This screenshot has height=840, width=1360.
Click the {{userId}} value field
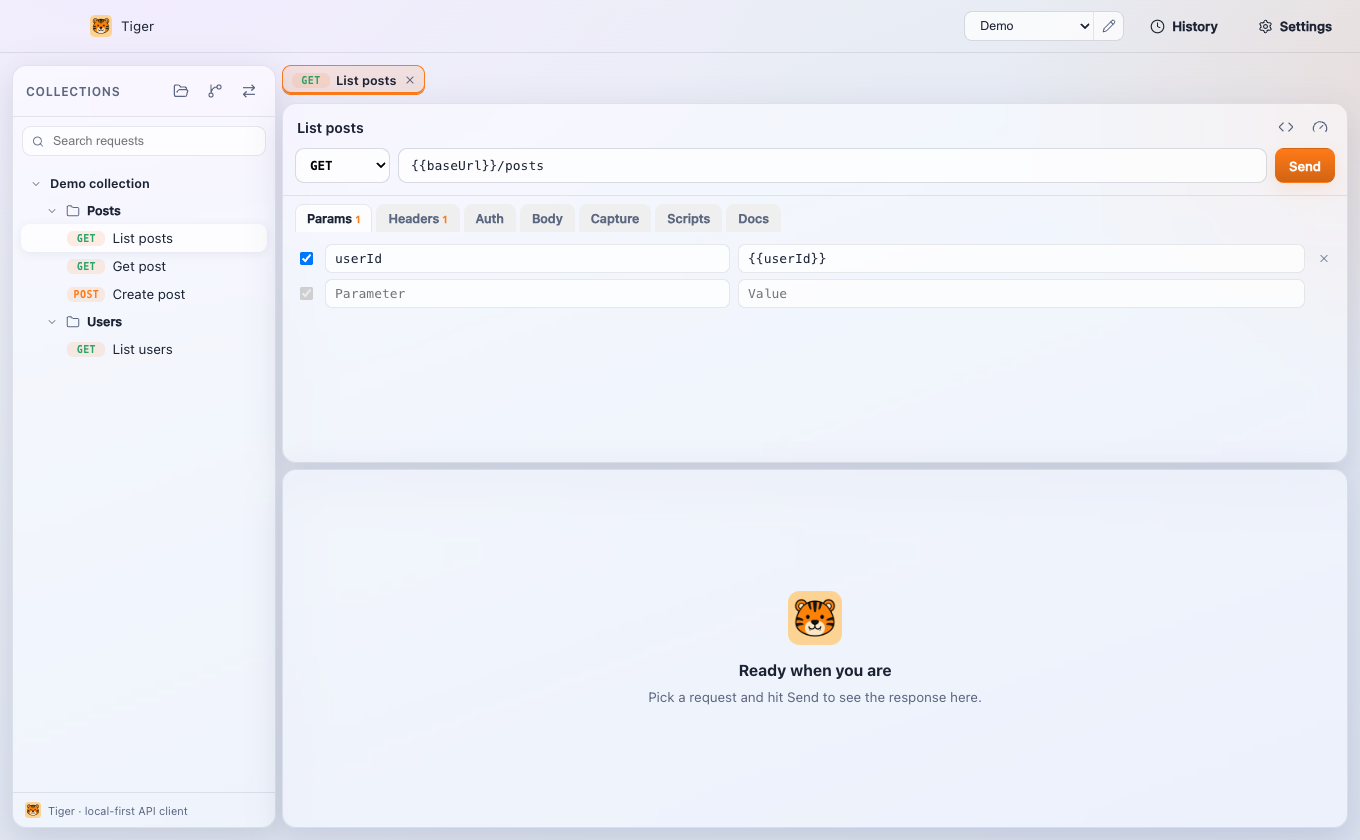[x=1021, y=259]
